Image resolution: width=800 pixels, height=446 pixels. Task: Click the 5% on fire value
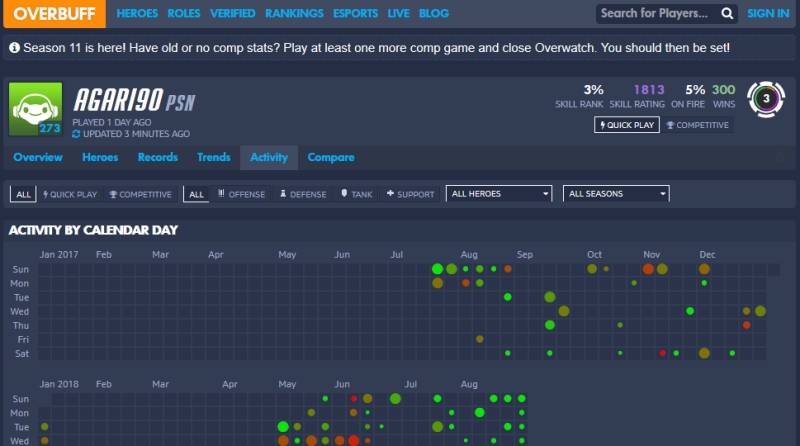tap(695, 90)
